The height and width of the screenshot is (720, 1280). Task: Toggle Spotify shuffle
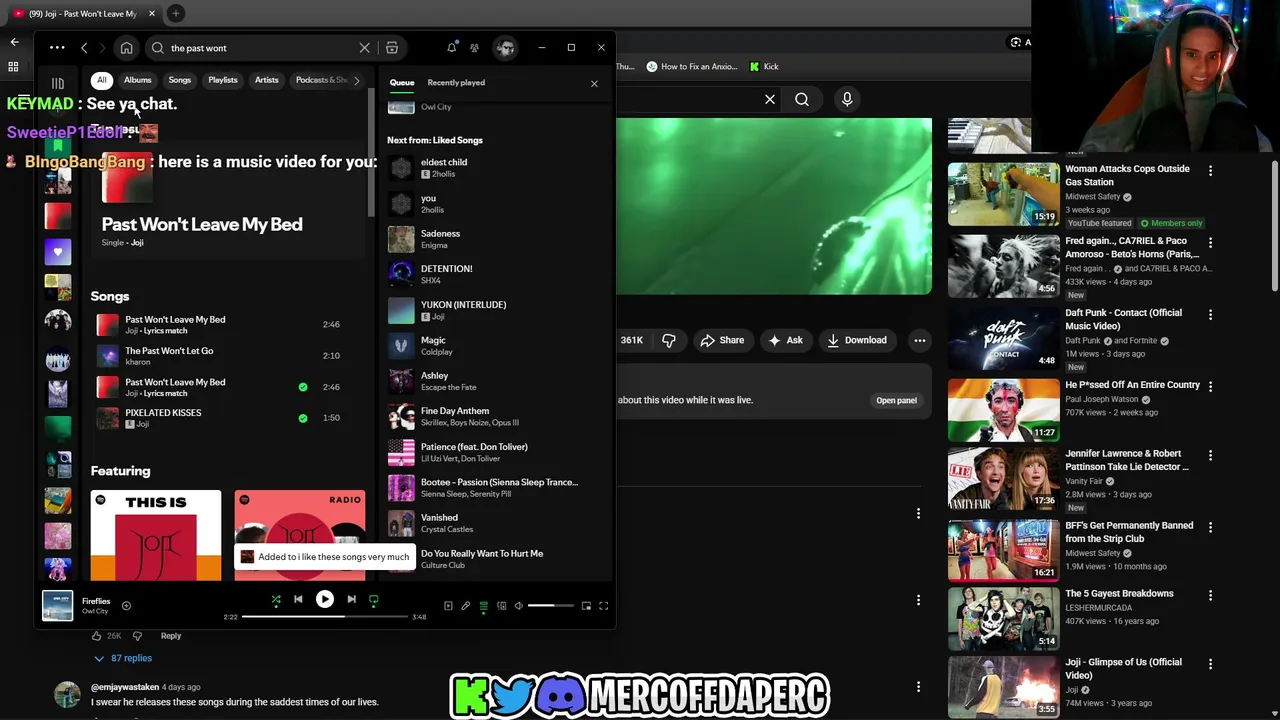click(276, 599)
